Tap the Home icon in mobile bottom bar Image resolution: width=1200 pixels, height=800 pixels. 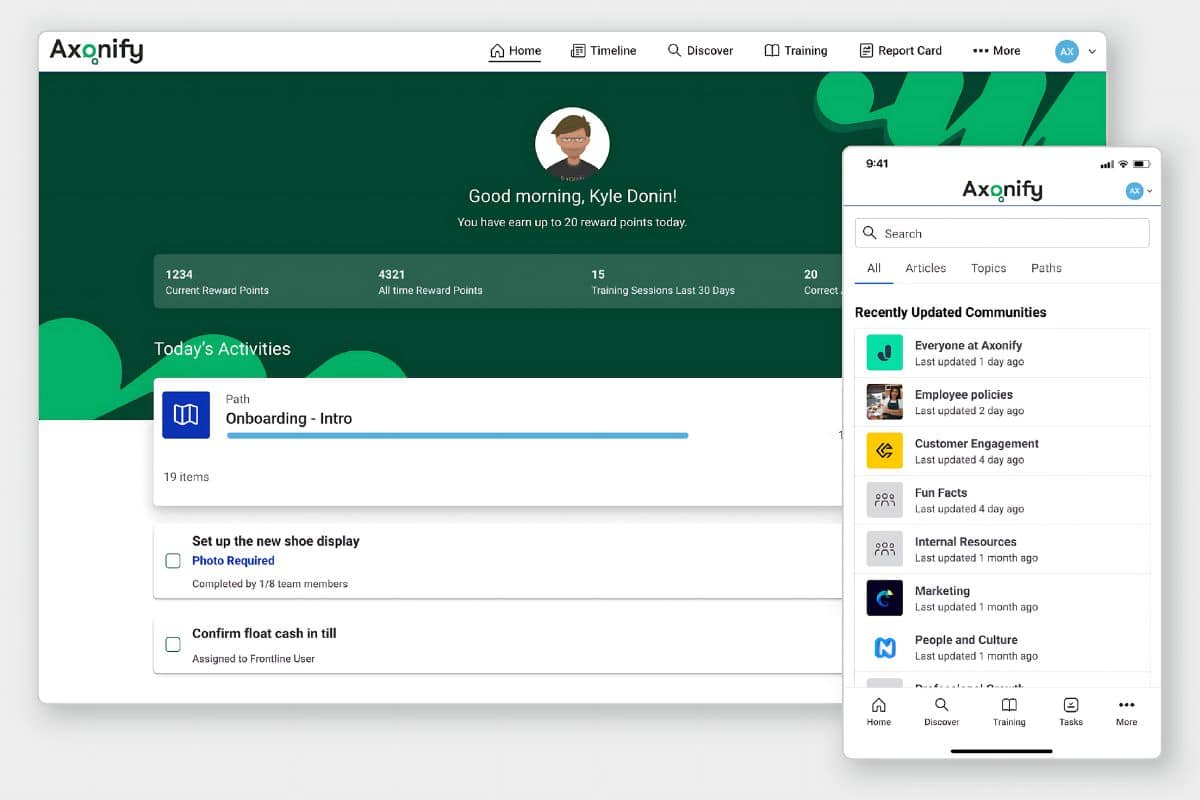coord(879,705)
